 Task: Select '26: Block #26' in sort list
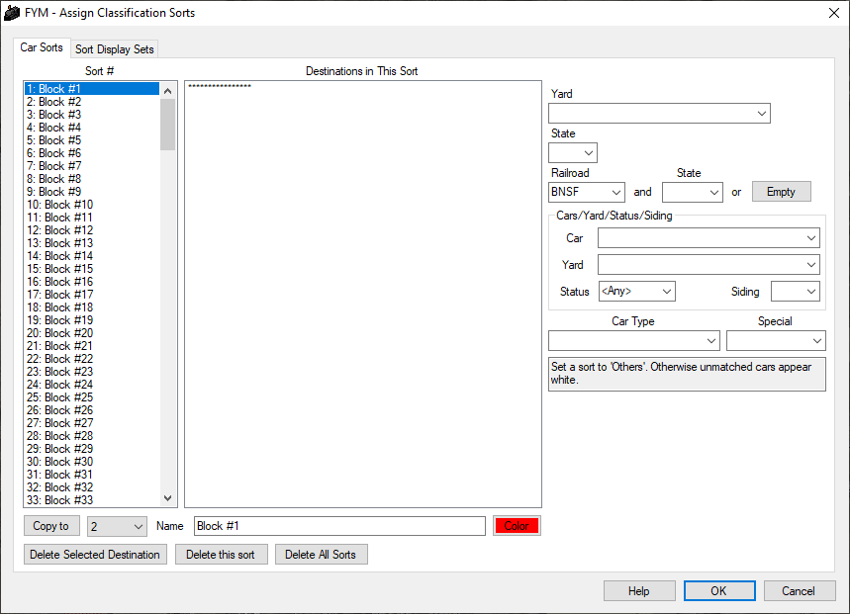[x=92, y=410]
